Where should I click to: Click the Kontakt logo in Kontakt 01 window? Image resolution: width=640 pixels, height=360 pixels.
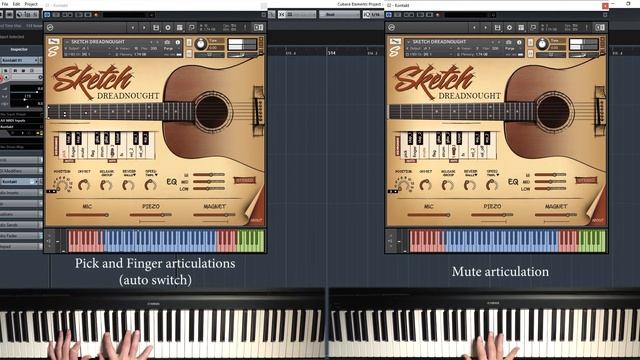pos(50,27)
